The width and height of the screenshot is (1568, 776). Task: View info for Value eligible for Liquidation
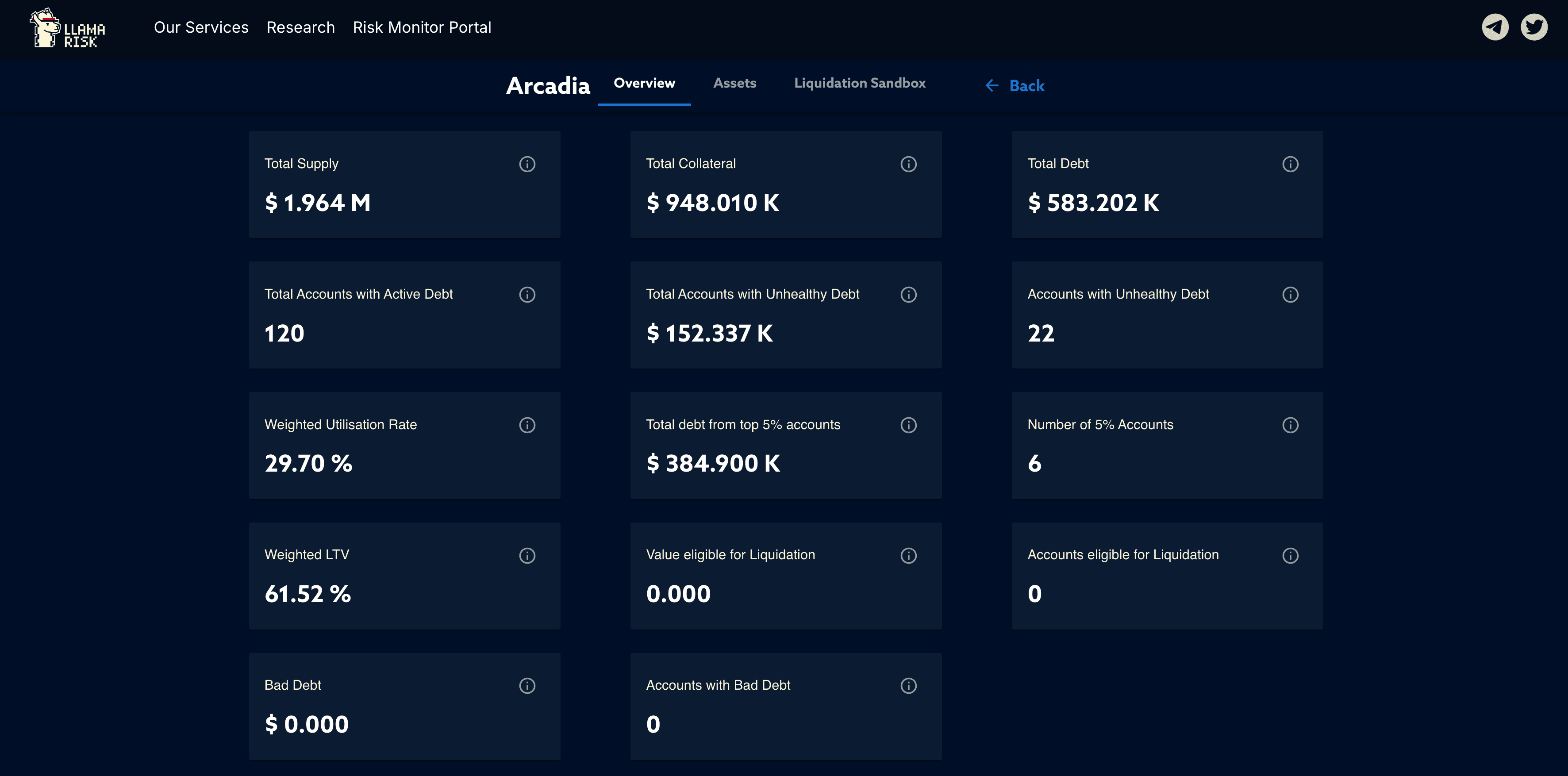(x=908, y=555)
